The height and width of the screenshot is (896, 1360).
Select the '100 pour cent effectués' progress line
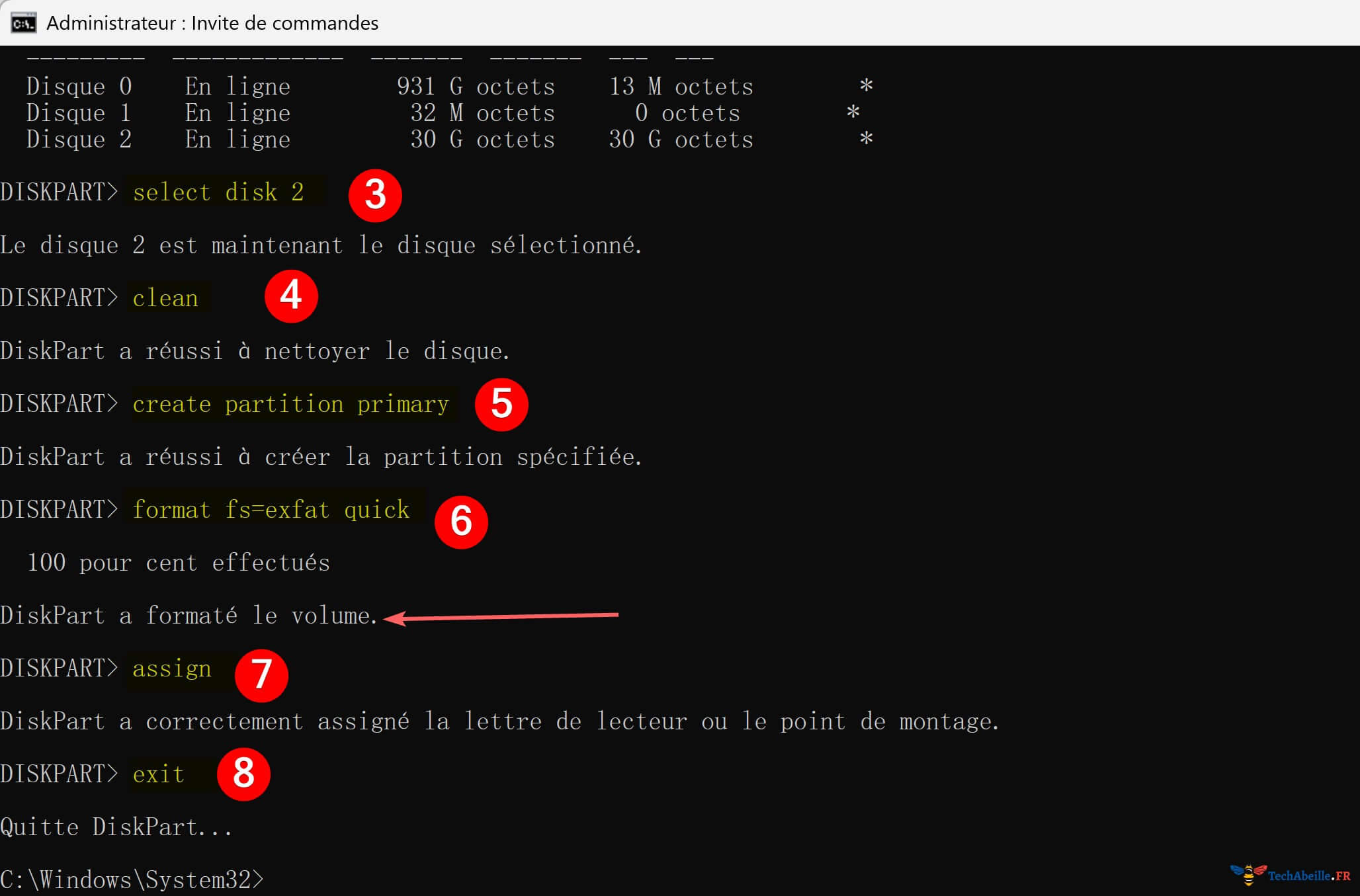point(179,562)
